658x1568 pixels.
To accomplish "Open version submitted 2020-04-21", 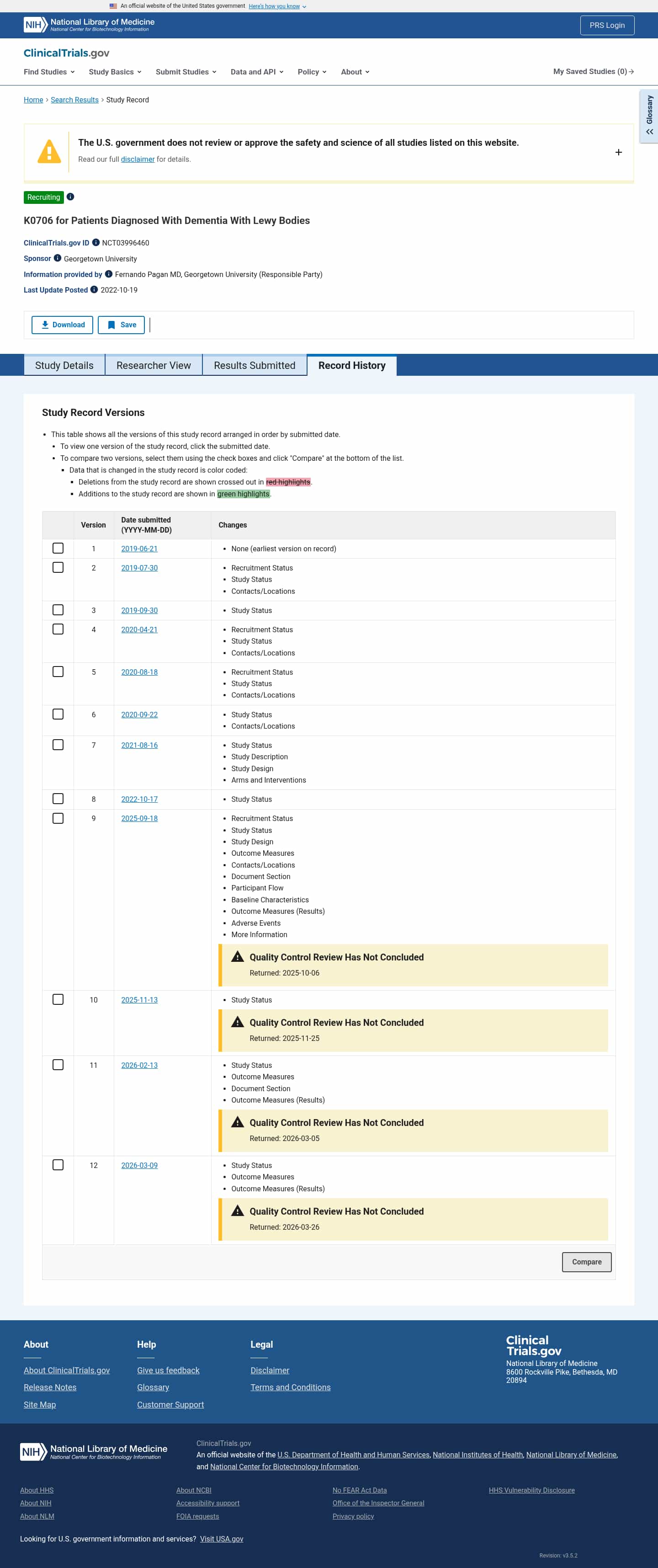I will 139,629.
